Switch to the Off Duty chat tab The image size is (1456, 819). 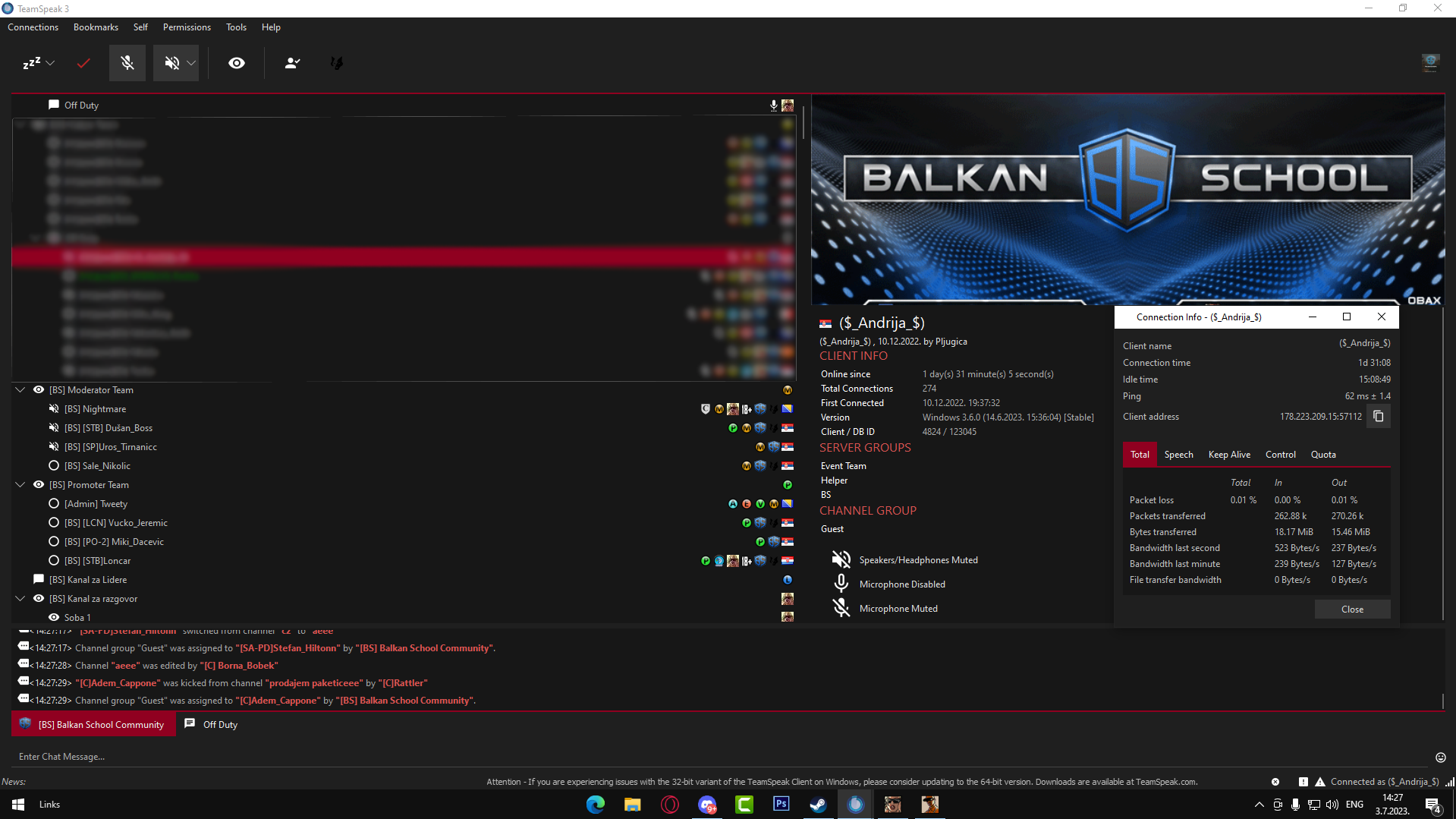coord(212,725)
